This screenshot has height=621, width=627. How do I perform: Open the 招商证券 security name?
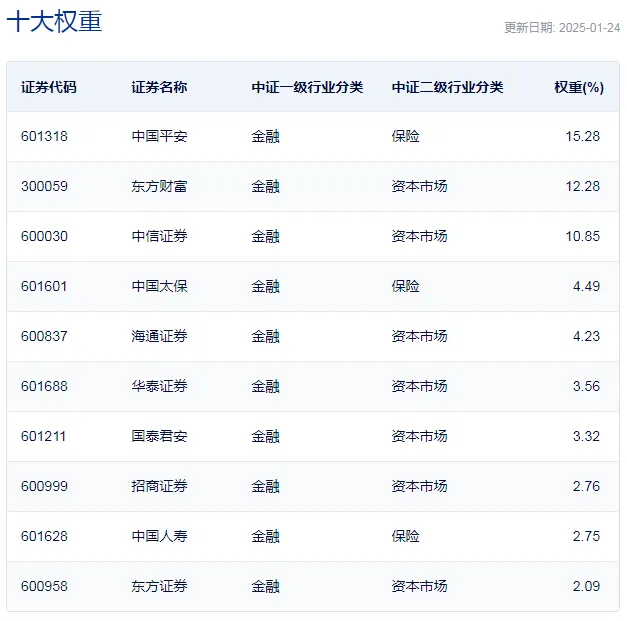point(159,486)
